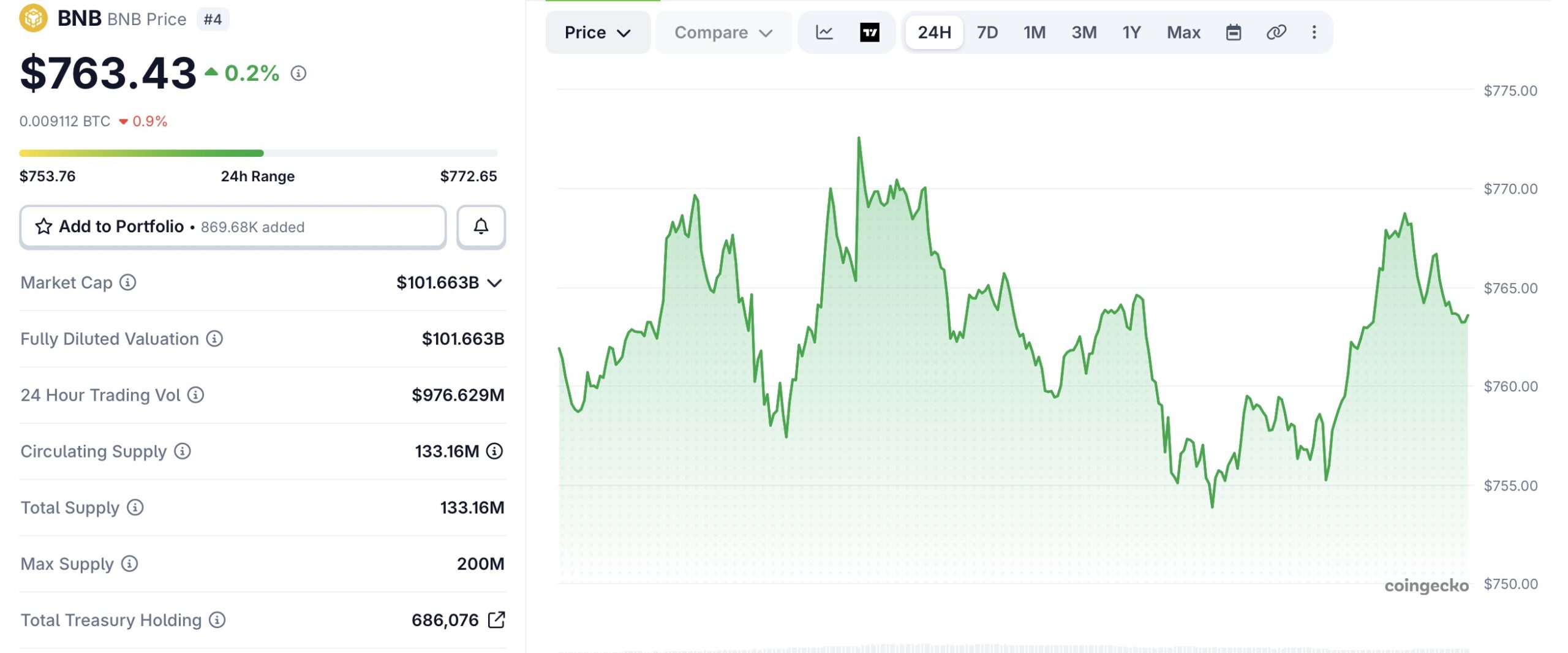Click the 133.16M Total Supply value

tap(472, 508)
